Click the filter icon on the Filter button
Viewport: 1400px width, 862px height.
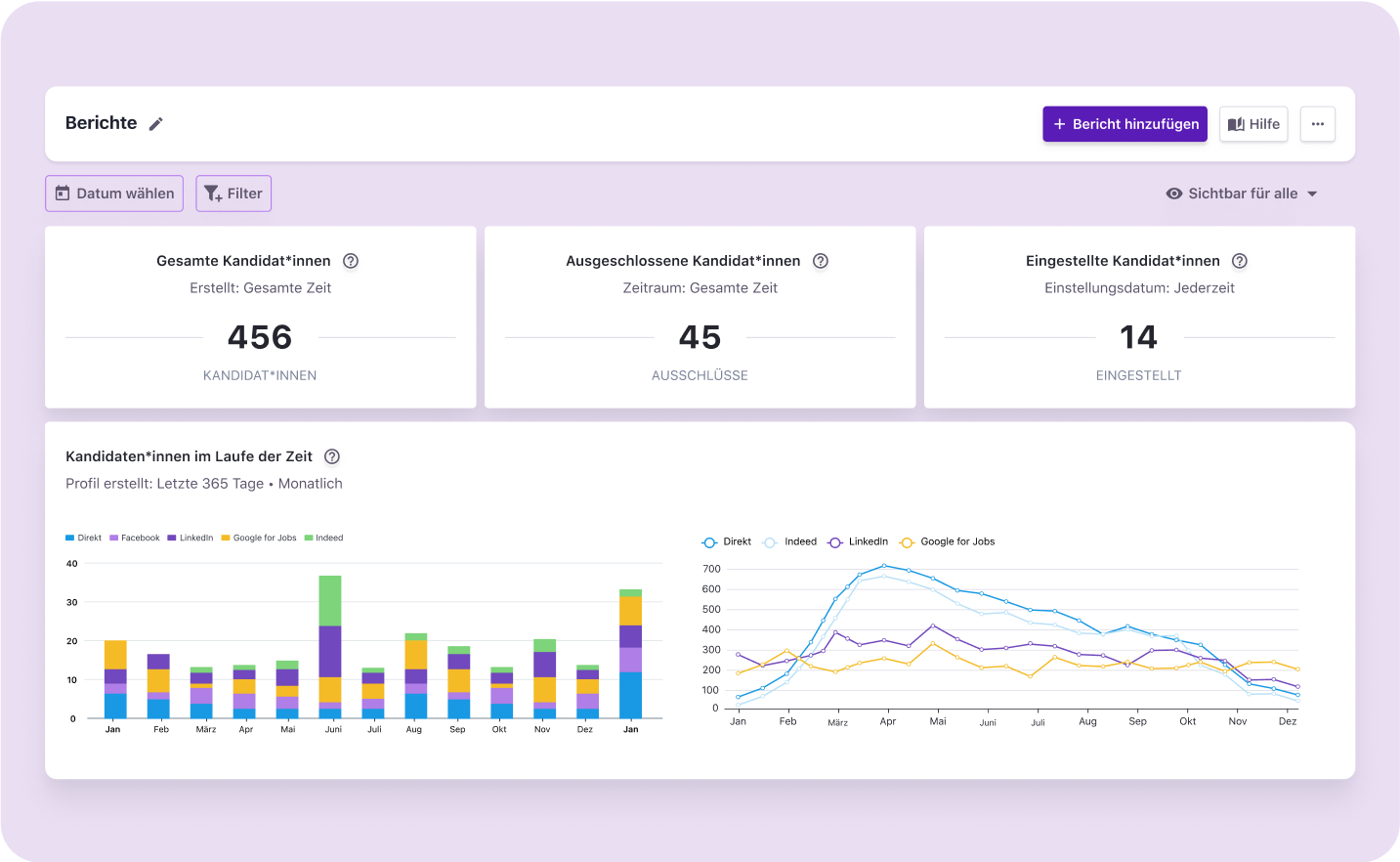[x=213, y=193]
